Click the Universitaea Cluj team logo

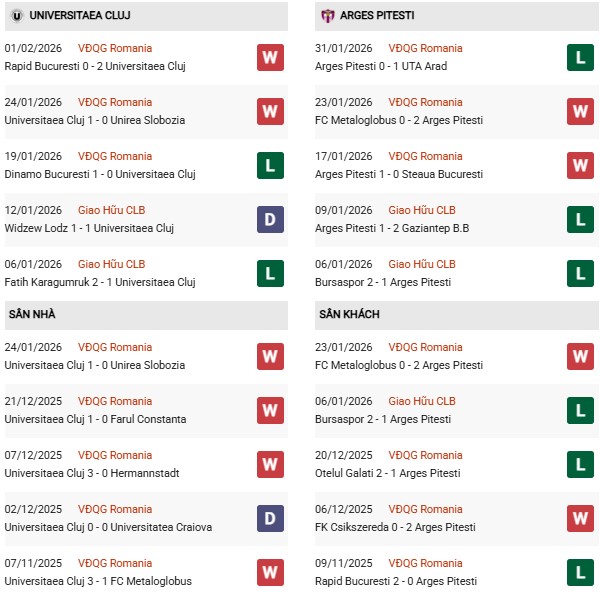tap(17, 16)
